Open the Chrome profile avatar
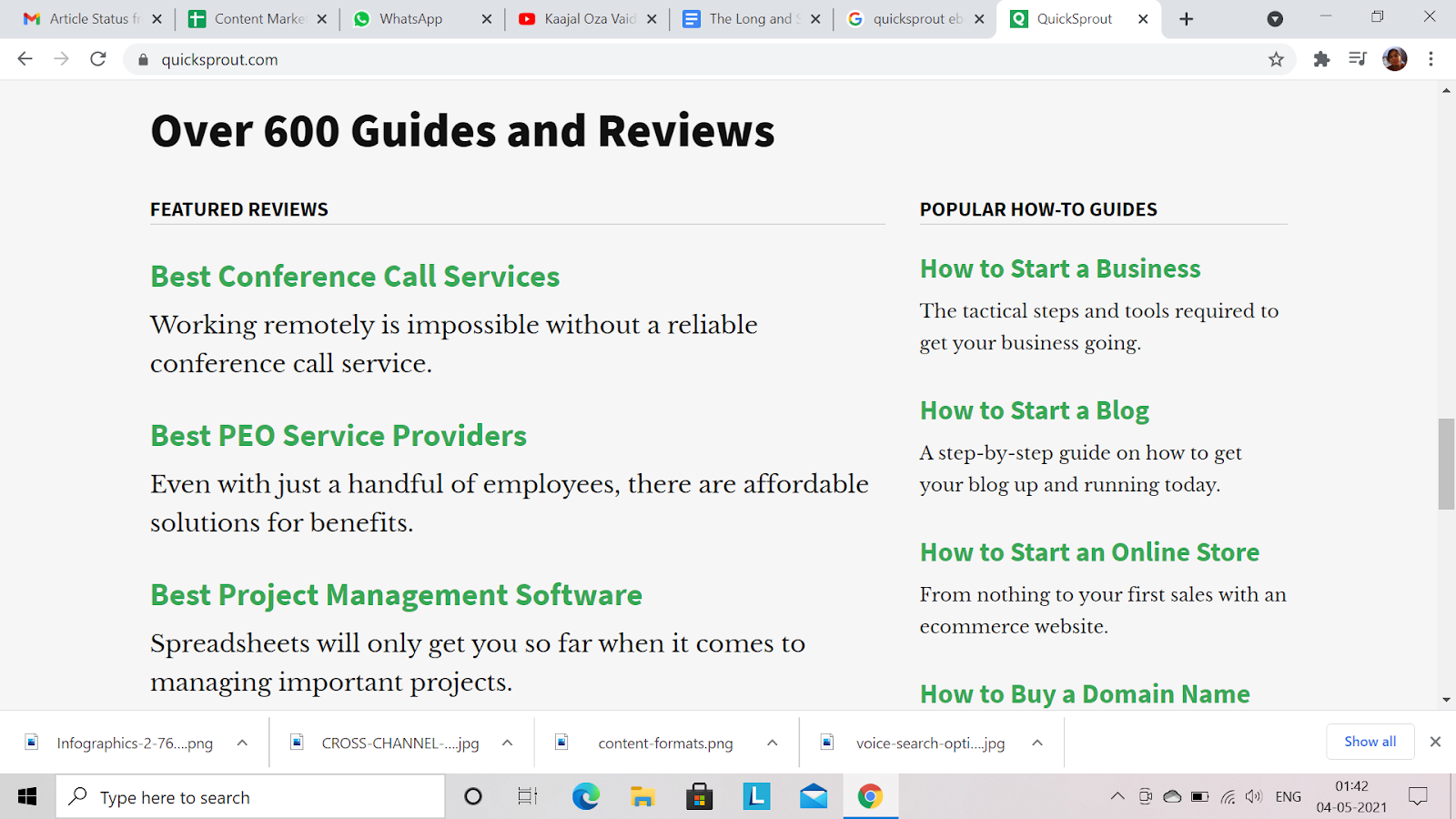The image size is (1456, 819). coord(1395,59)
